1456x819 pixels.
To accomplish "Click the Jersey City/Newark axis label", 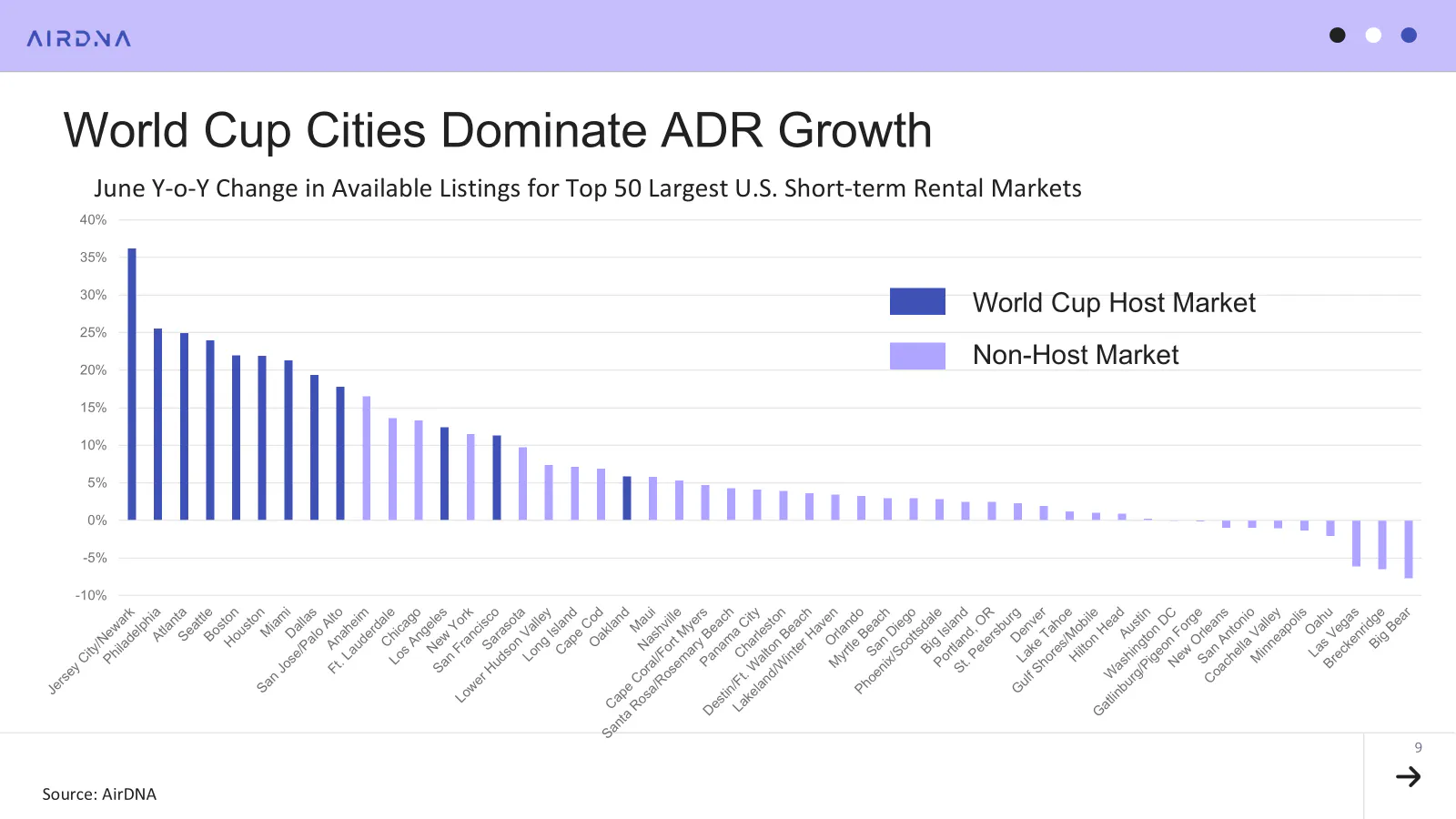I will pyautogui.click(x=91, y=651).
